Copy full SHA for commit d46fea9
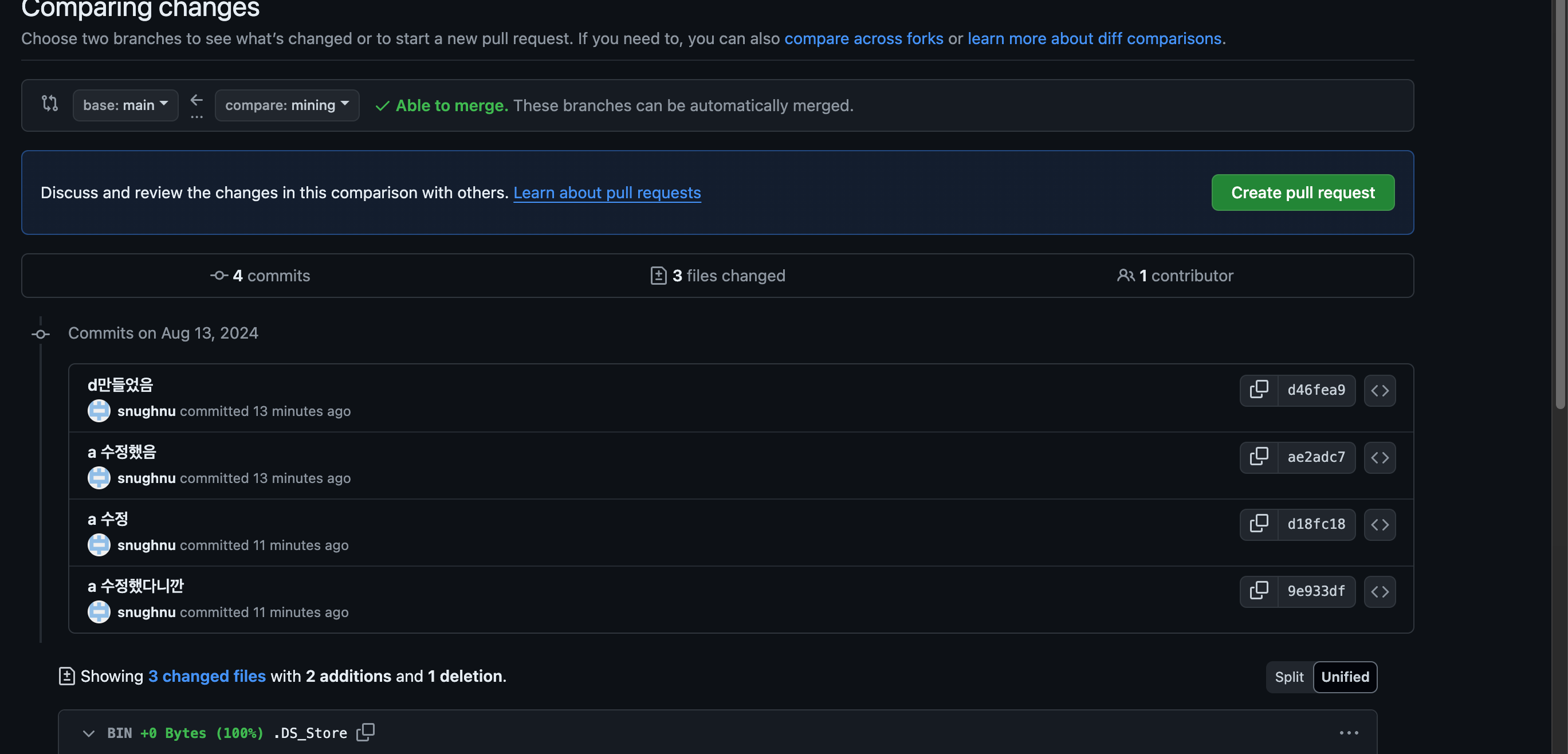The height and width of the screenshot is (754, 1568). pos(1259,390)
